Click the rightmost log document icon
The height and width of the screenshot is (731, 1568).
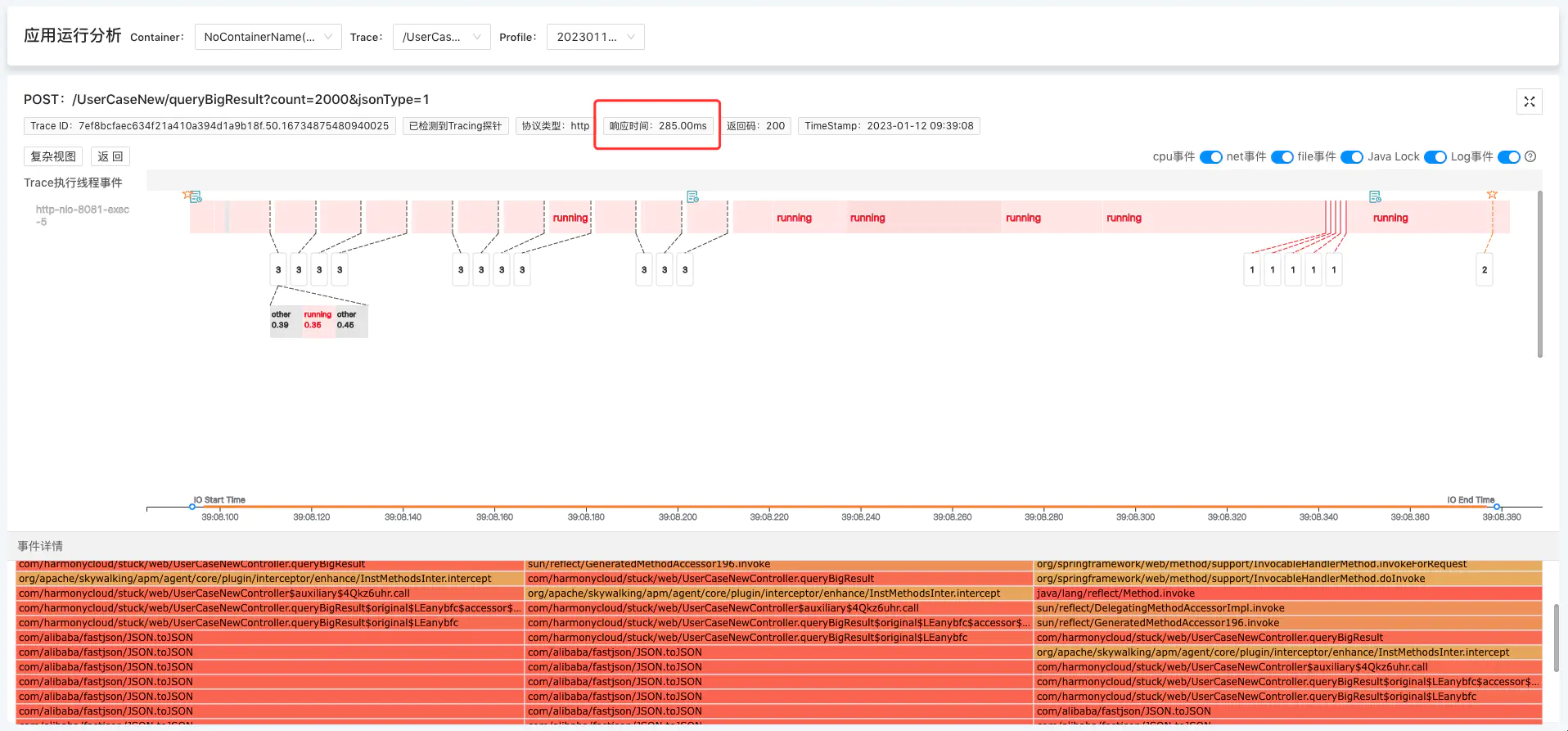[x=1375, y=196]
